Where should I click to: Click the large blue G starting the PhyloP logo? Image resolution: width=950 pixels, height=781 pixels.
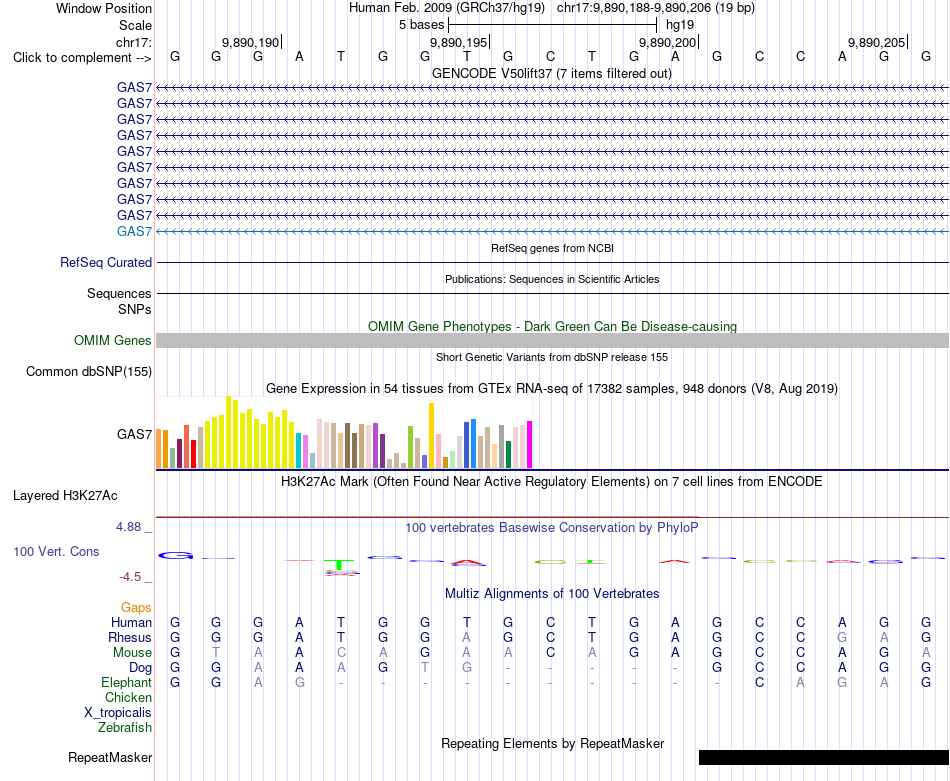176,555
